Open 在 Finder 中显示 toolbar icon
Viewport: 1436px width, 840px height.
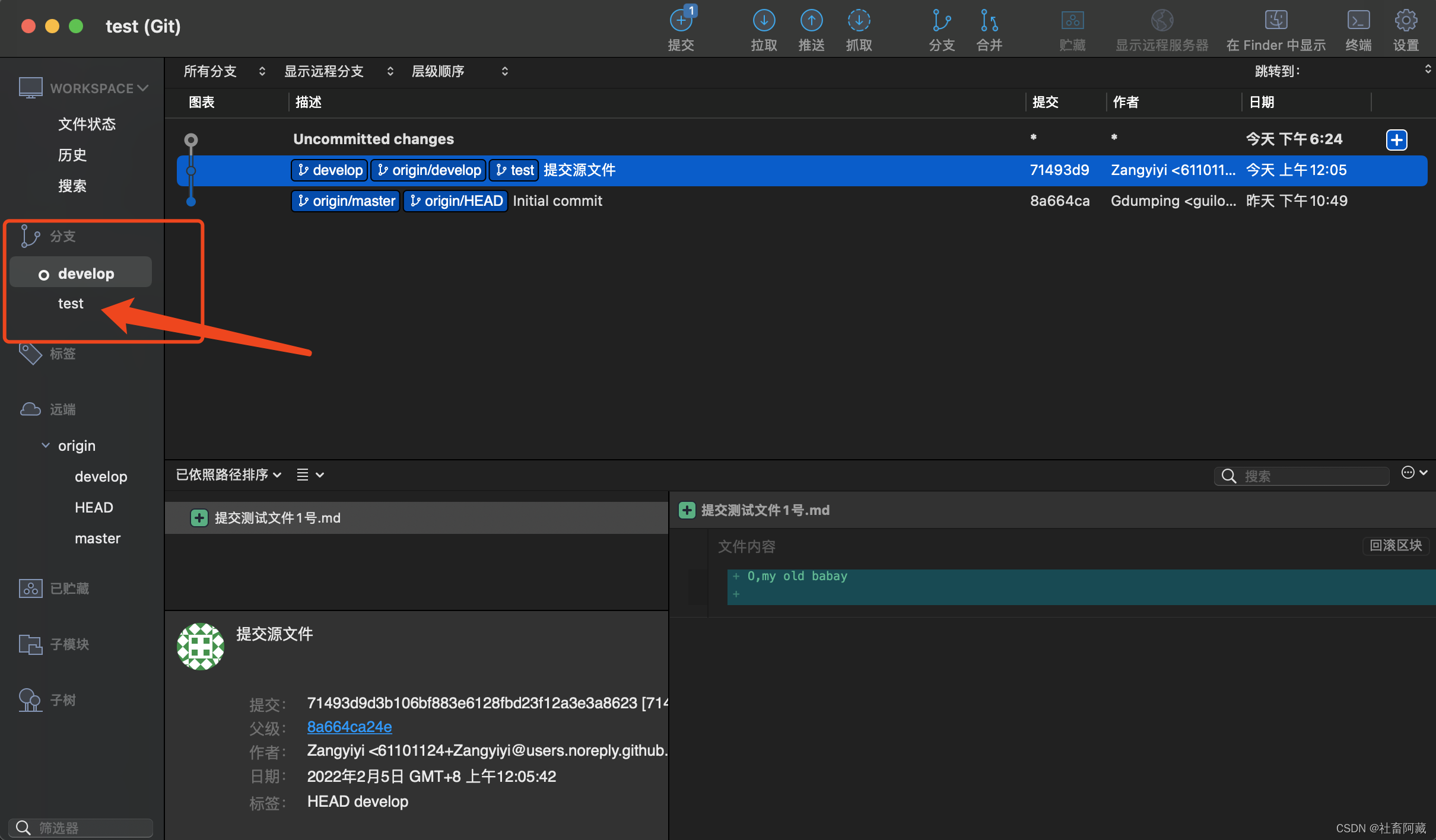1276,21
